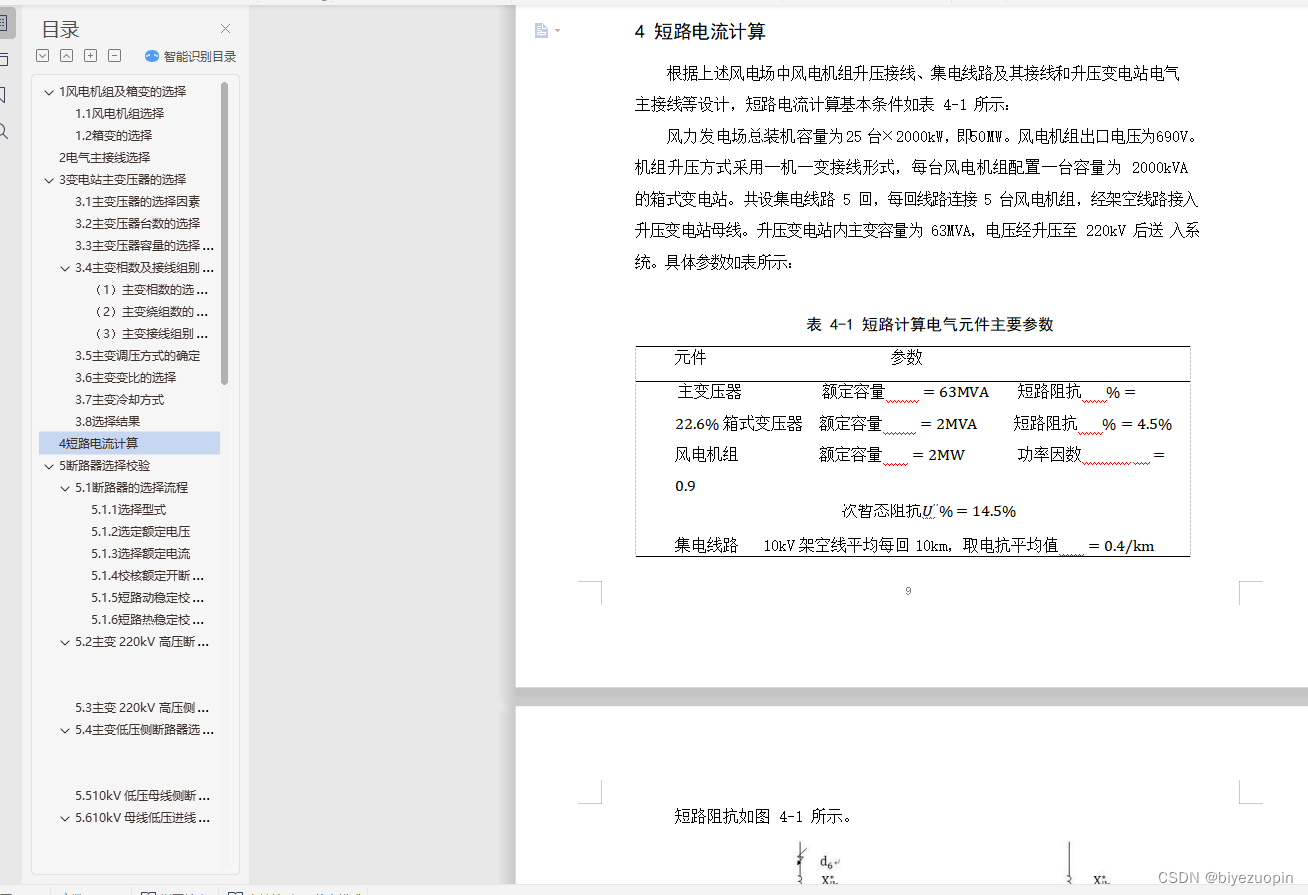Click the 集电线路 table cell
Viewport: 1308px width, 895px height.
click(x=707, y=545)
